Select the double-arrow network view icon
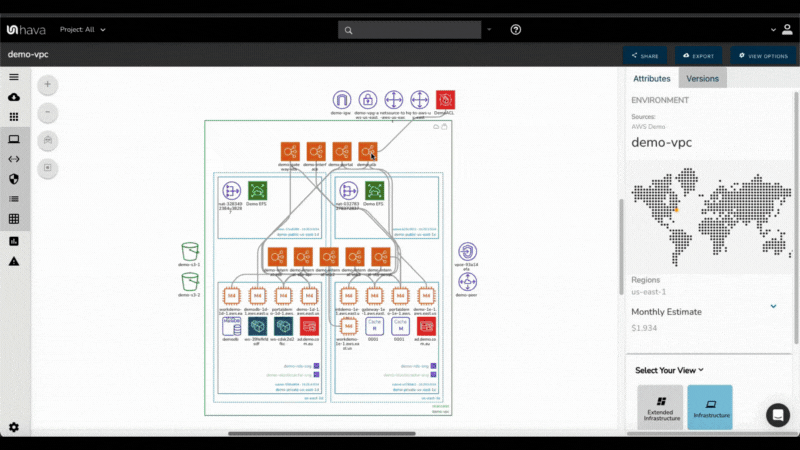This screenshot has height=450, width=800. click(x=14, y=159)
